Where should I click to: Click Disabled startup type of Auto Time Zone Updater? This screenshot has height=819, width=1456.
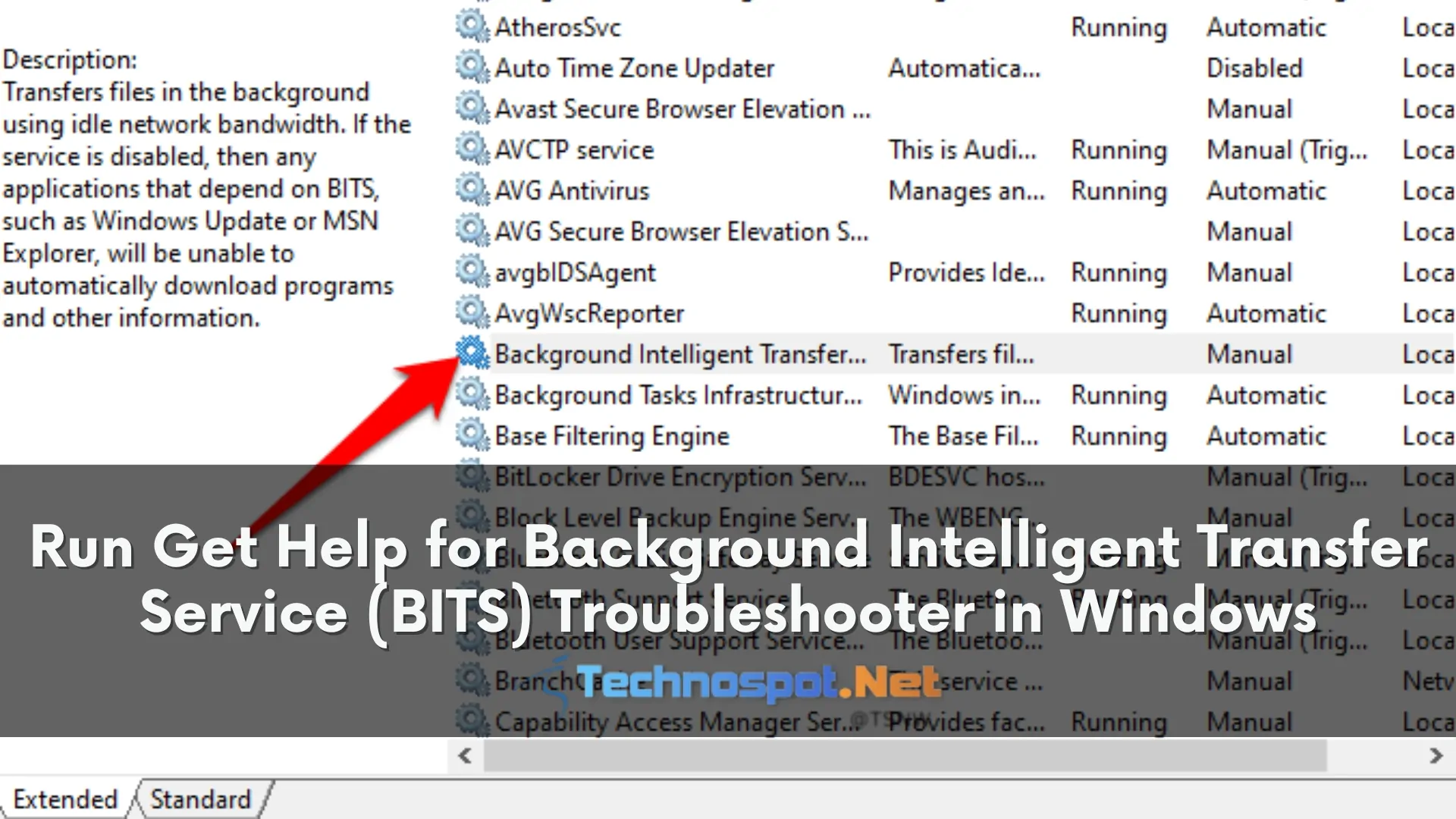click(1254, 69)
